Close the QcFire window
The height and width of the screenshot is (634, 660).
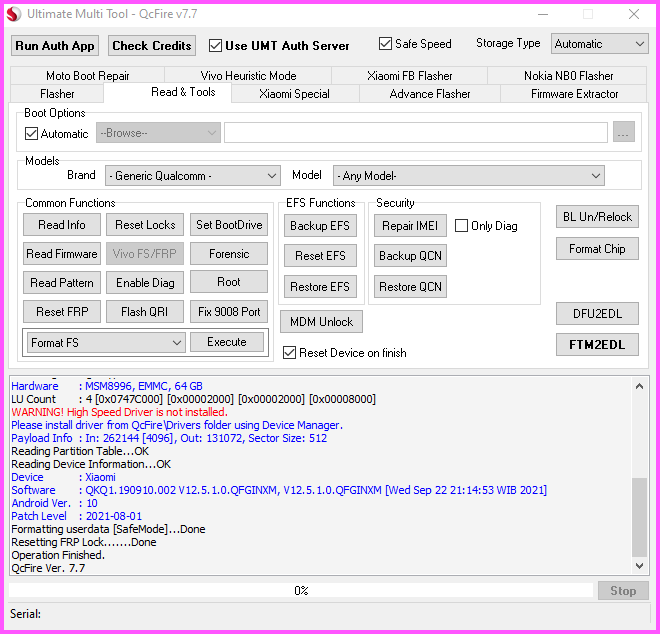[633, 14]
